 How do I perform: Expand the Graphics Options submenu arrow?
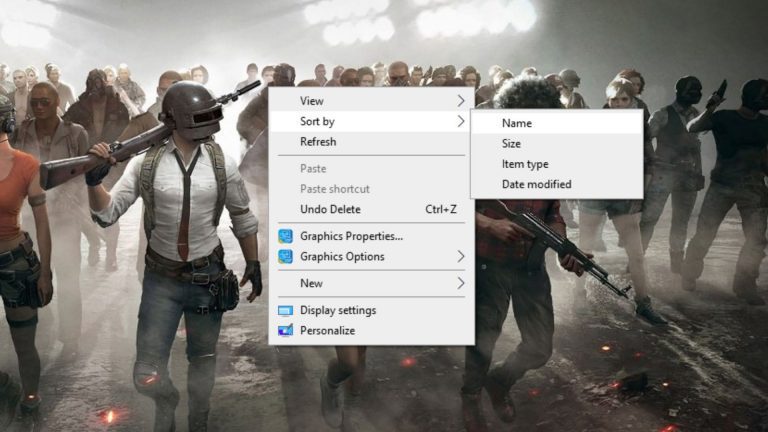coord(461,257)
